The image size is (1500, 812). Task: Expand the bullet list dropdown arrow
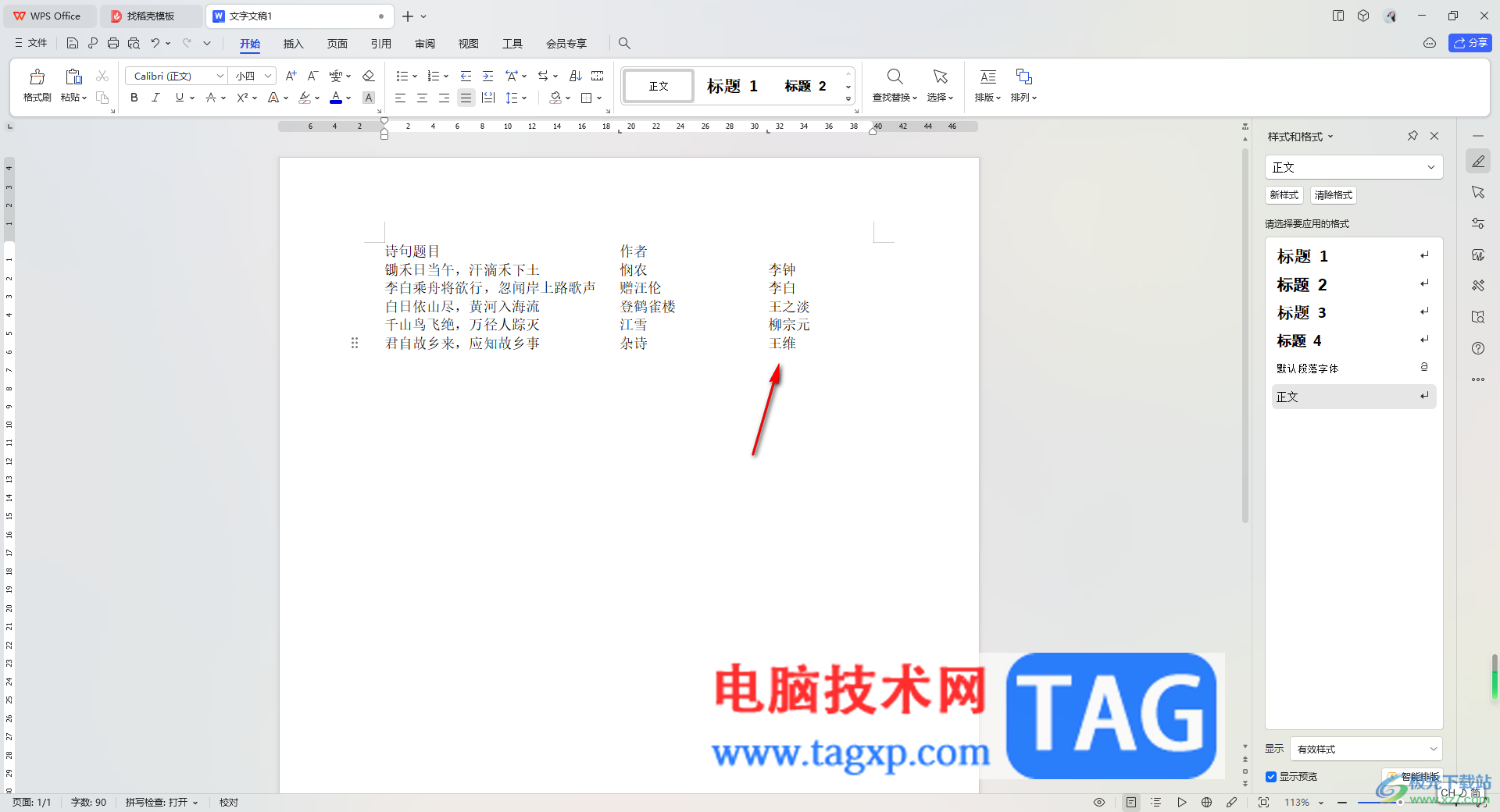(x=415, y=76)
